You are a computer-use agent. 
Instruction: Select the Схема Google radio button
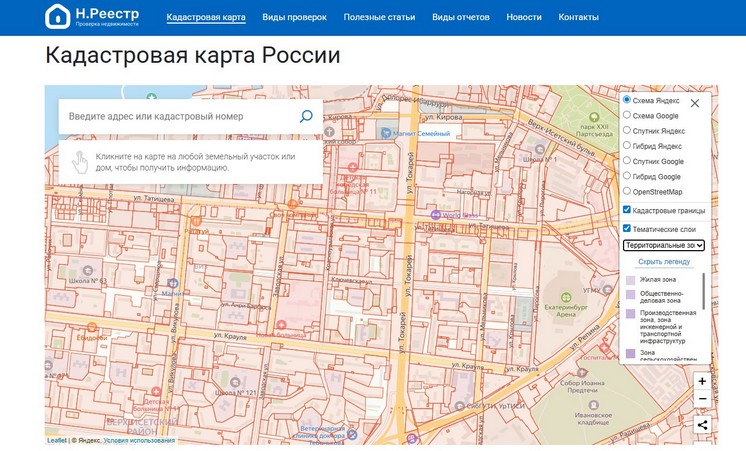pyautogui.click(x=627, y=115)
